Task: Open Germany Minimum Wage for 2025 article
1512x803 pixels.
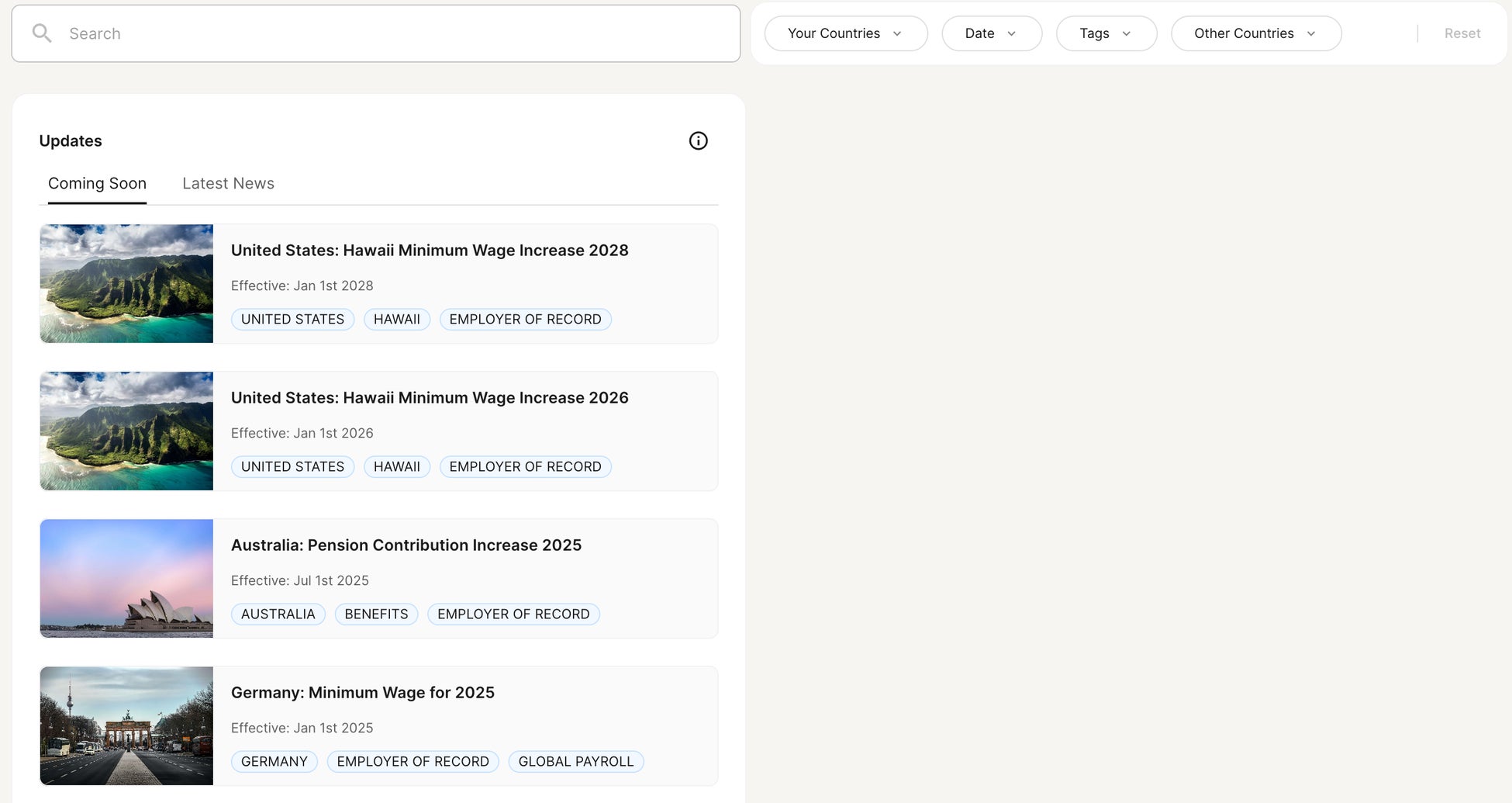Action: coord(362,693)
